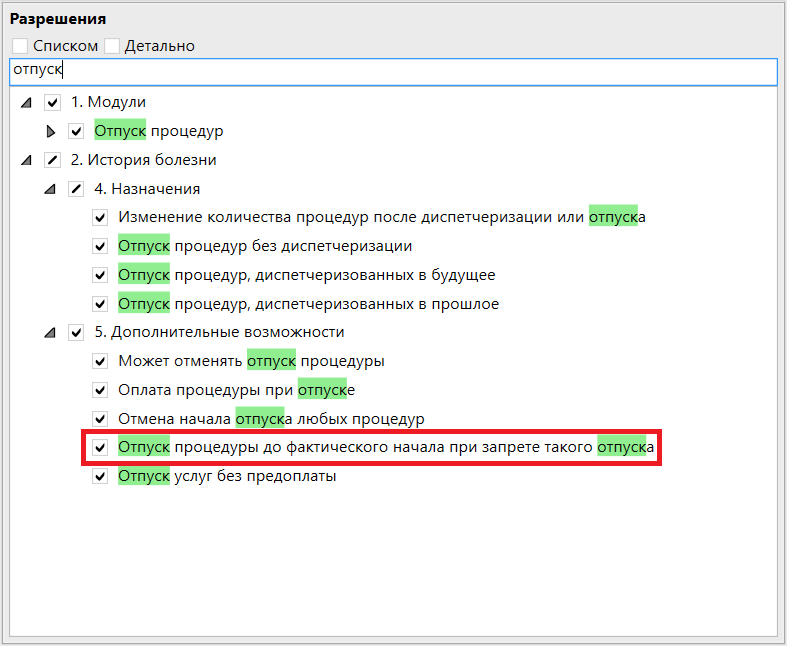Image resolution: width=787 pixels, height=646 pixels.
Task: Collapse the 1. Модули tree node
Action: tap(26, 102)
